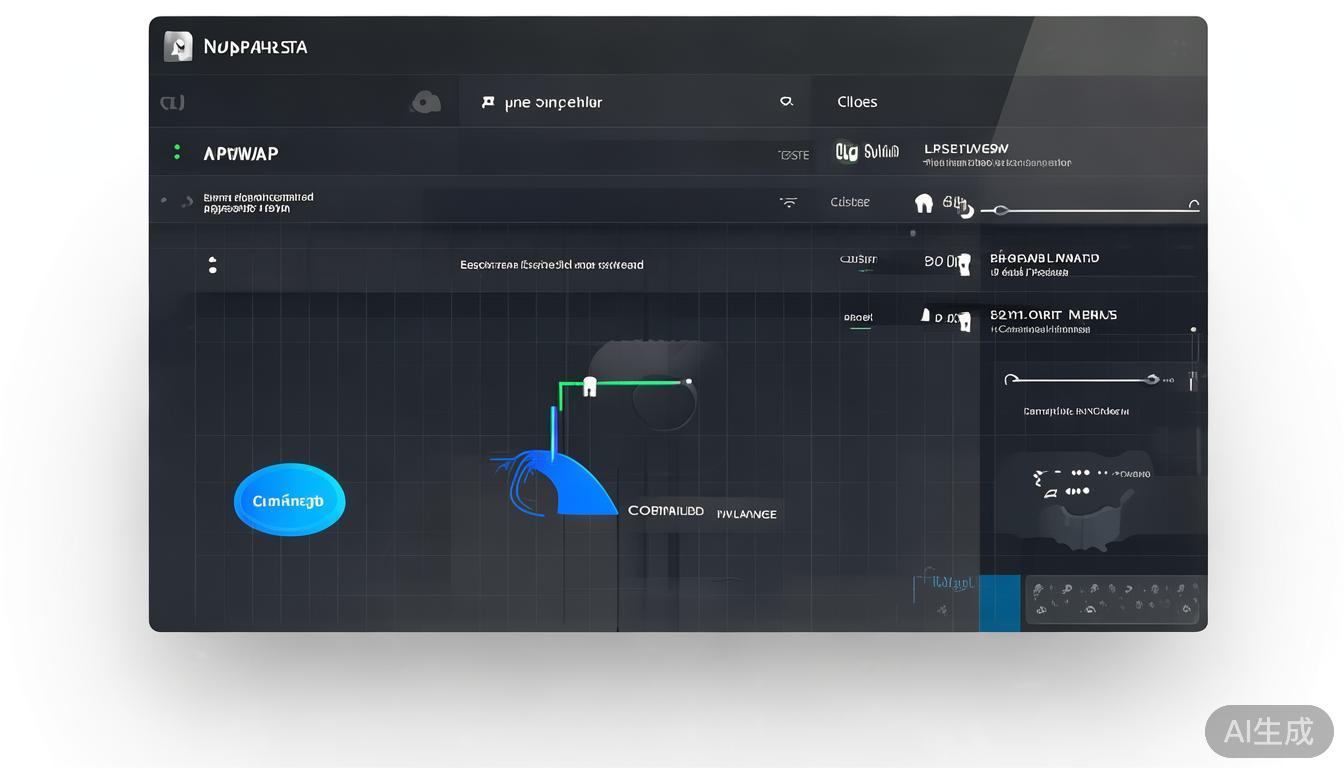Click the app logo beside the NUPPAHRSTA title
1344x768 pixels.
[x=178, y=47]
